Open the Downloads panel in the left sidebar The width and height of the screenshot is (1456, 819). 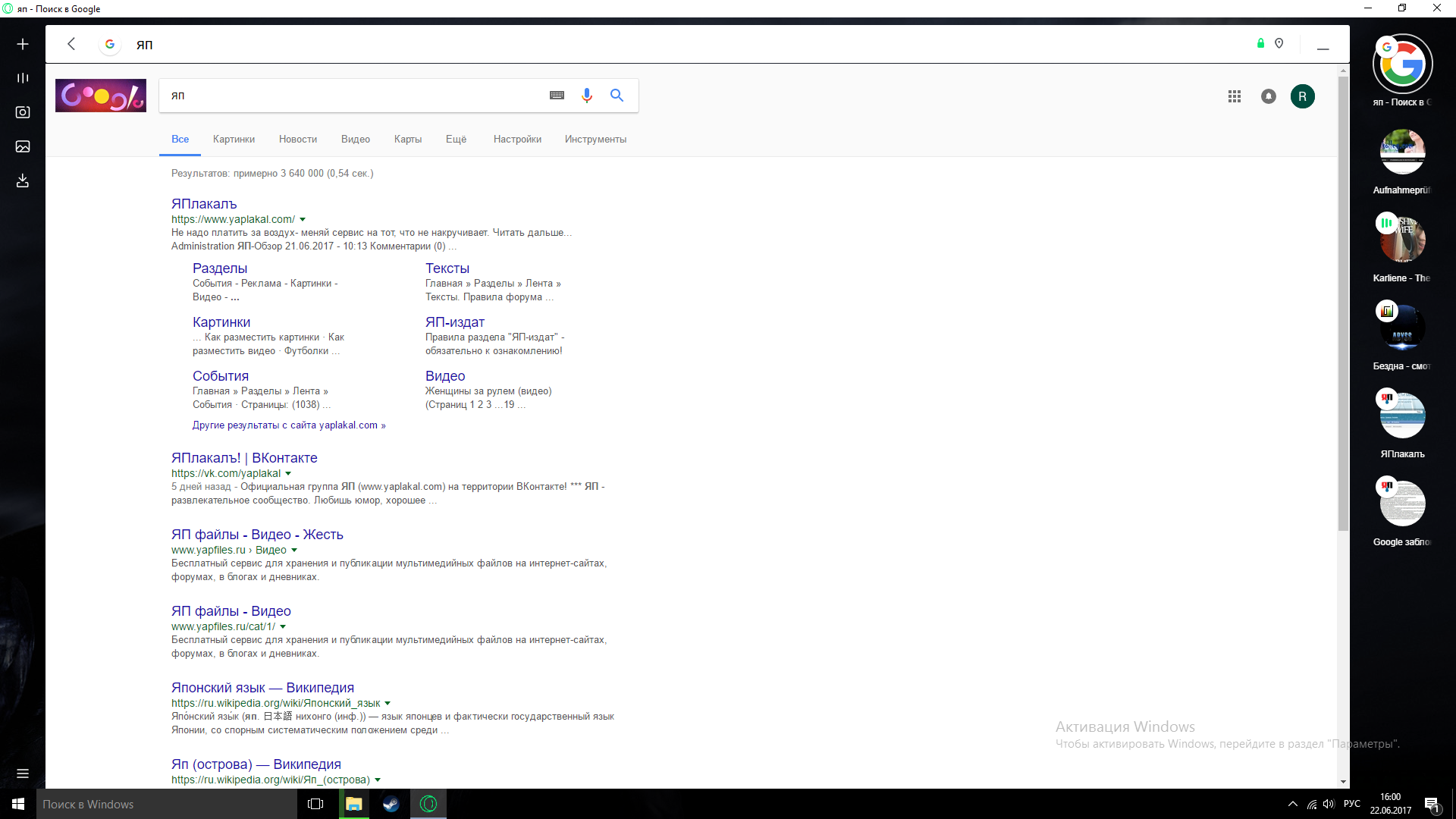pyautogui.click(x=23, y=180)
